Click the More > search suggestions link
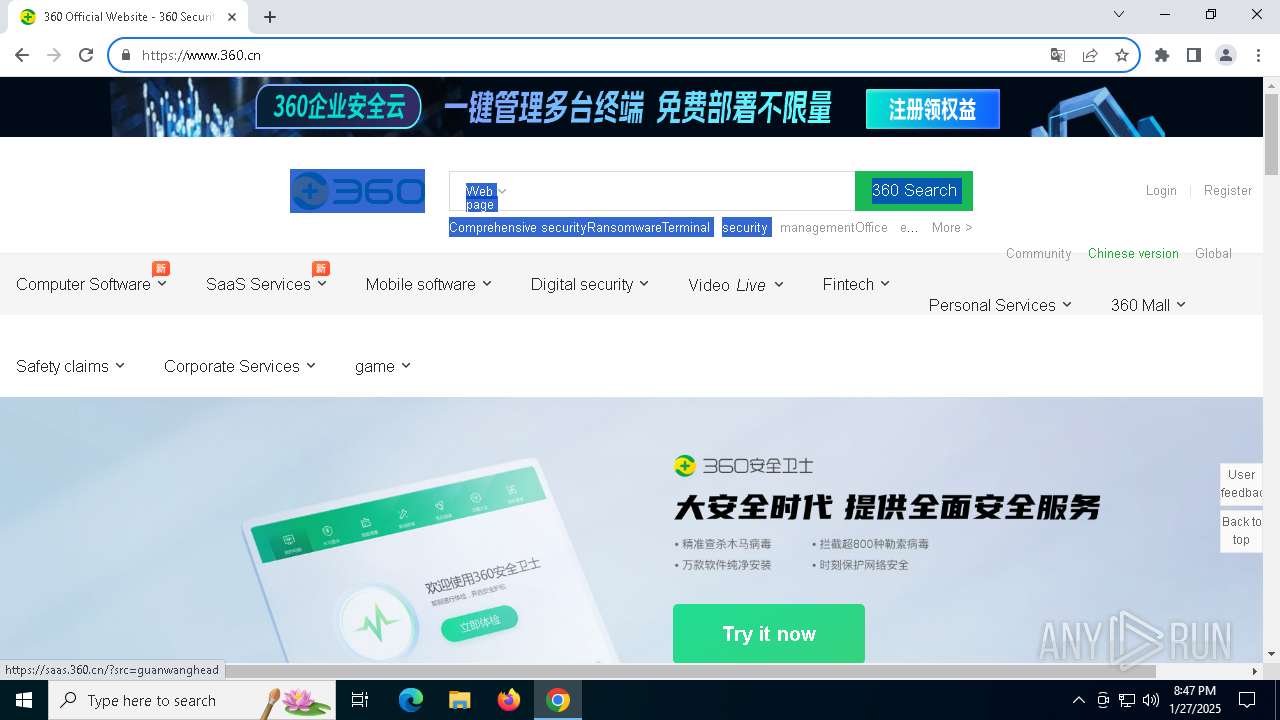 [x=952, y=227]
